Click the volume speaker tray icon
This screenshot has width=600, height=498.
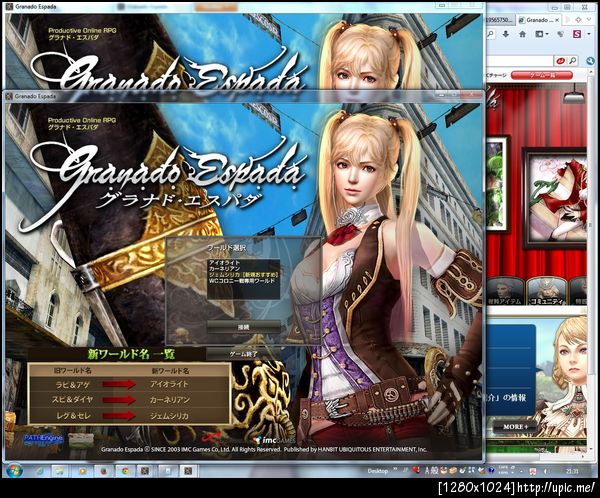pyautogui.click(x=548, y=471)
